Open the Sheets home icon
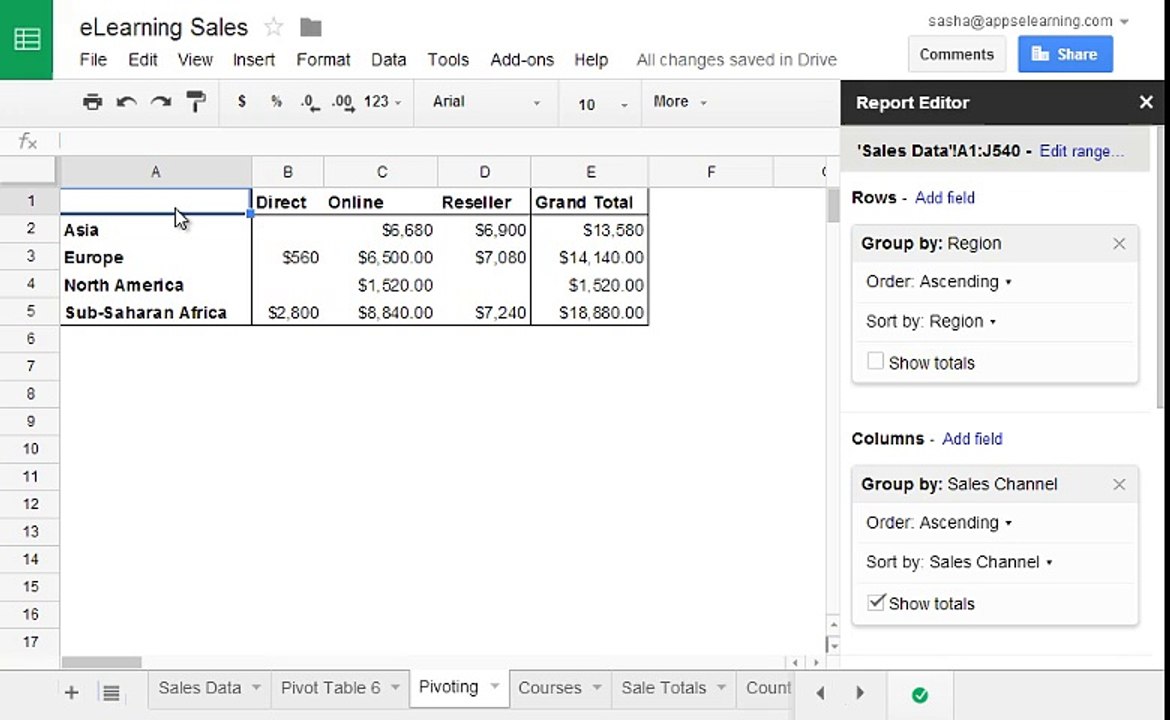The height and width of the screenshot is (720, 1170). 26,39
